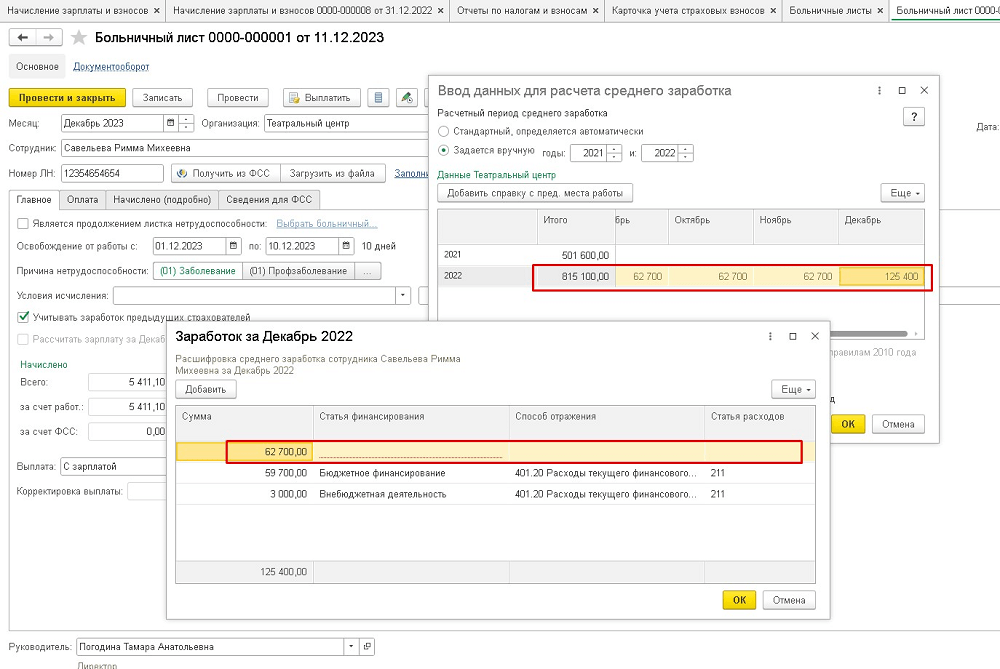The width and height of the screenshot is (1000, 669).
Task: Open 'Еще' menu in Заработок за Декабрь dialog
Action: 793,389
